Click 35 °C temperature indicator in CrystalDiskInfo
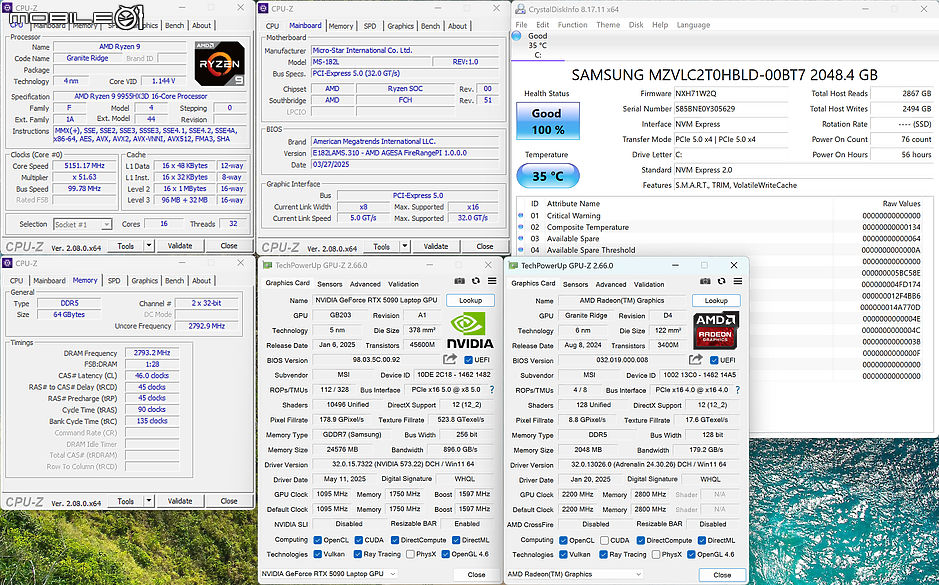This screenshot has width=939, height=585. coord(547,176)
